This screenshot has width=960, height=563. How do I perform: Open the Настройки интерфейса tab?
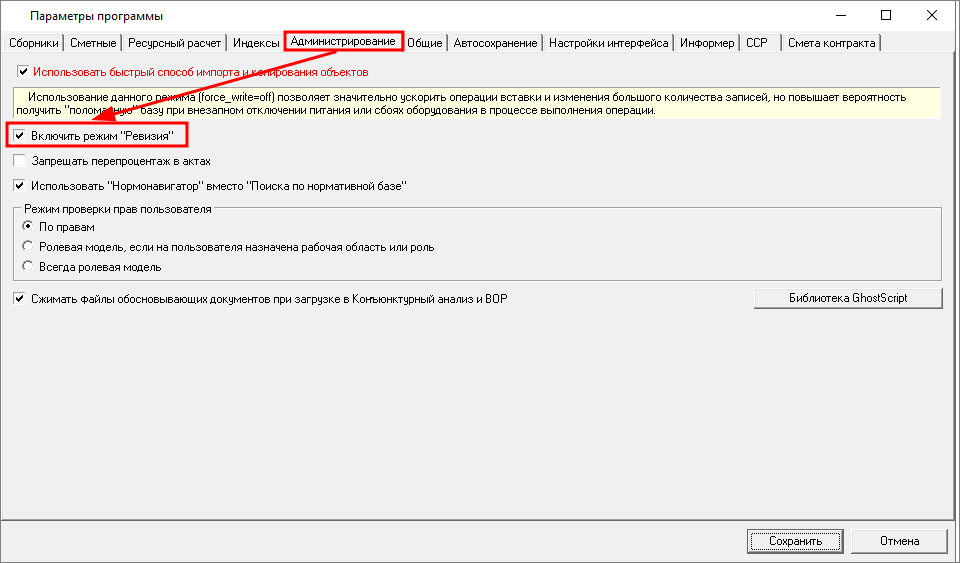tap(609, 43)
